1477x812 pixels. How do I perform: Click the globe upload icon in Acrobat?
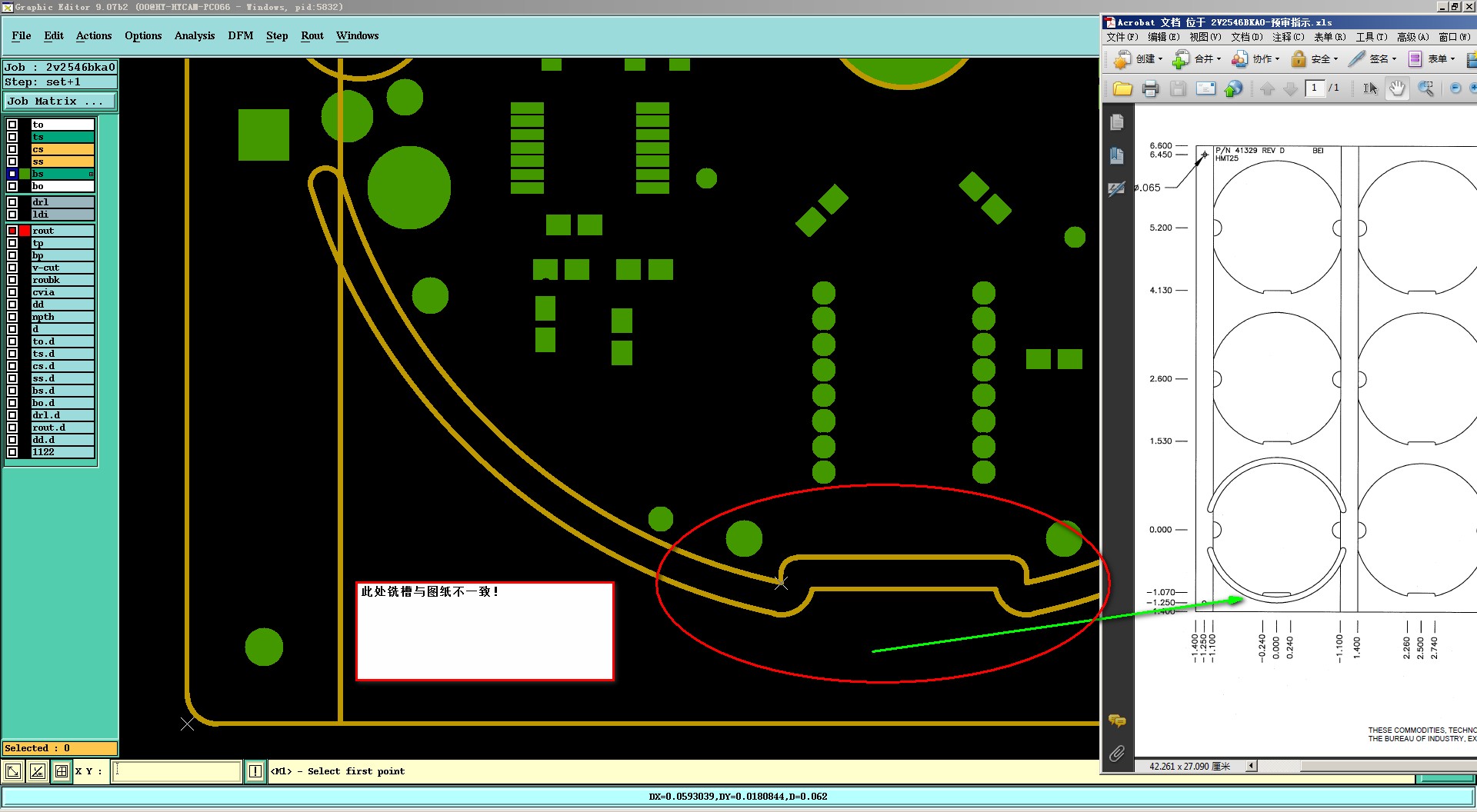tap(1233, 88)
